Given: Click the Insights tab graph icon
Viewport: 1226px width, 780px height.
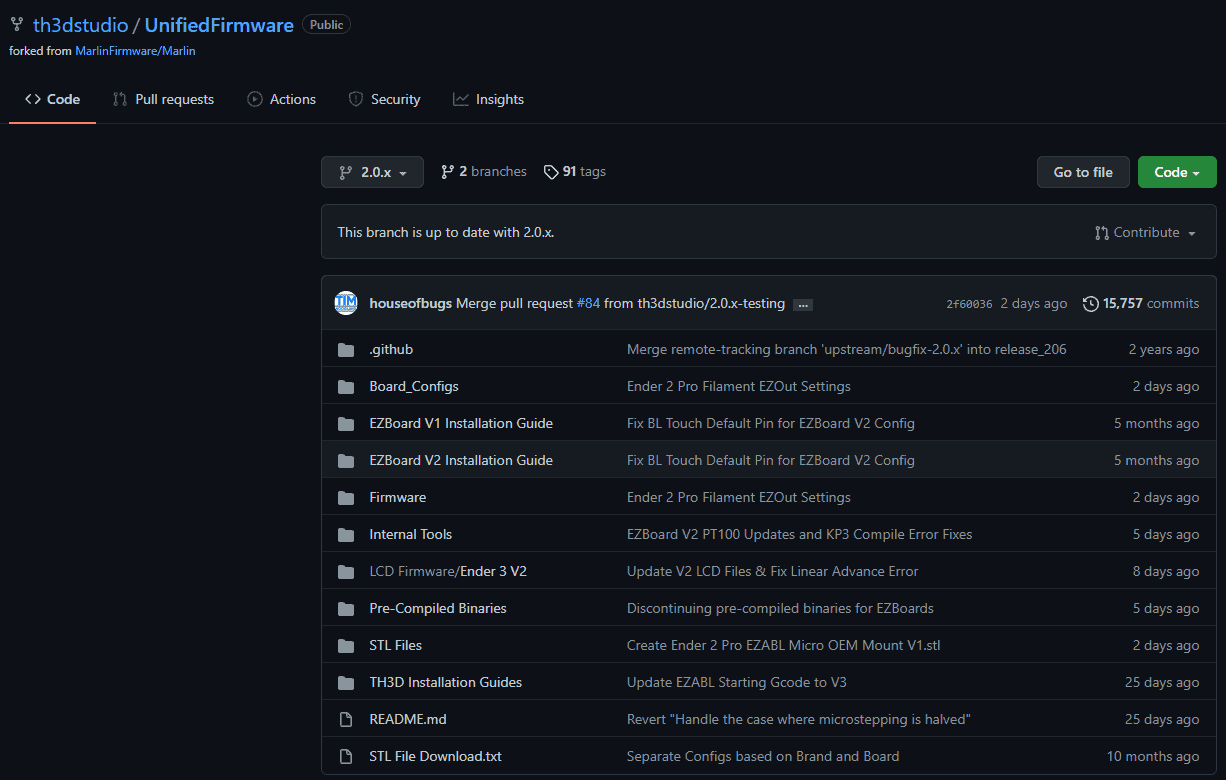Looking at the screenshot, I should tap(461, 99).
